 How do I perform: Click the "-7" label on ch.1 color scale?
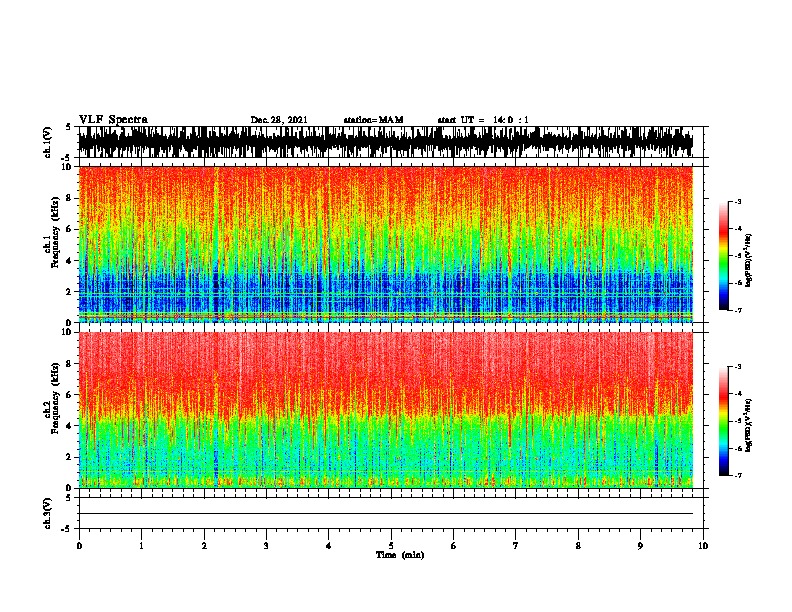pos(738,310)
